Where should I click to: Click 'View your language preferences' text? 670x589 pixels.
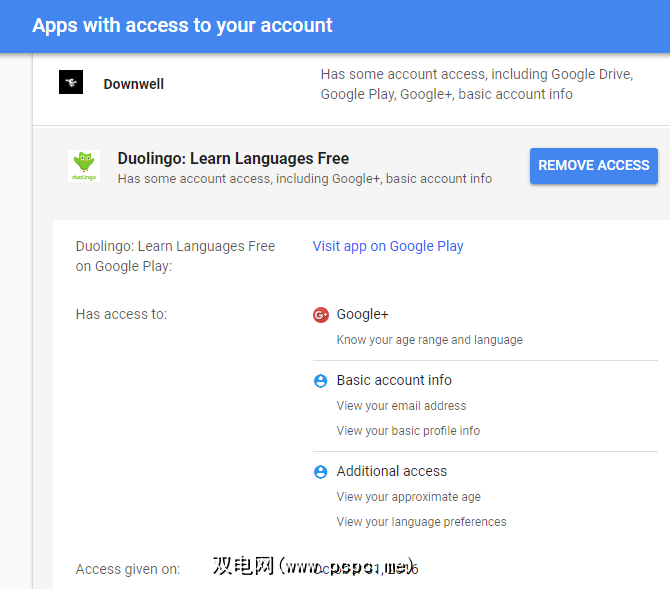point(421,522)
